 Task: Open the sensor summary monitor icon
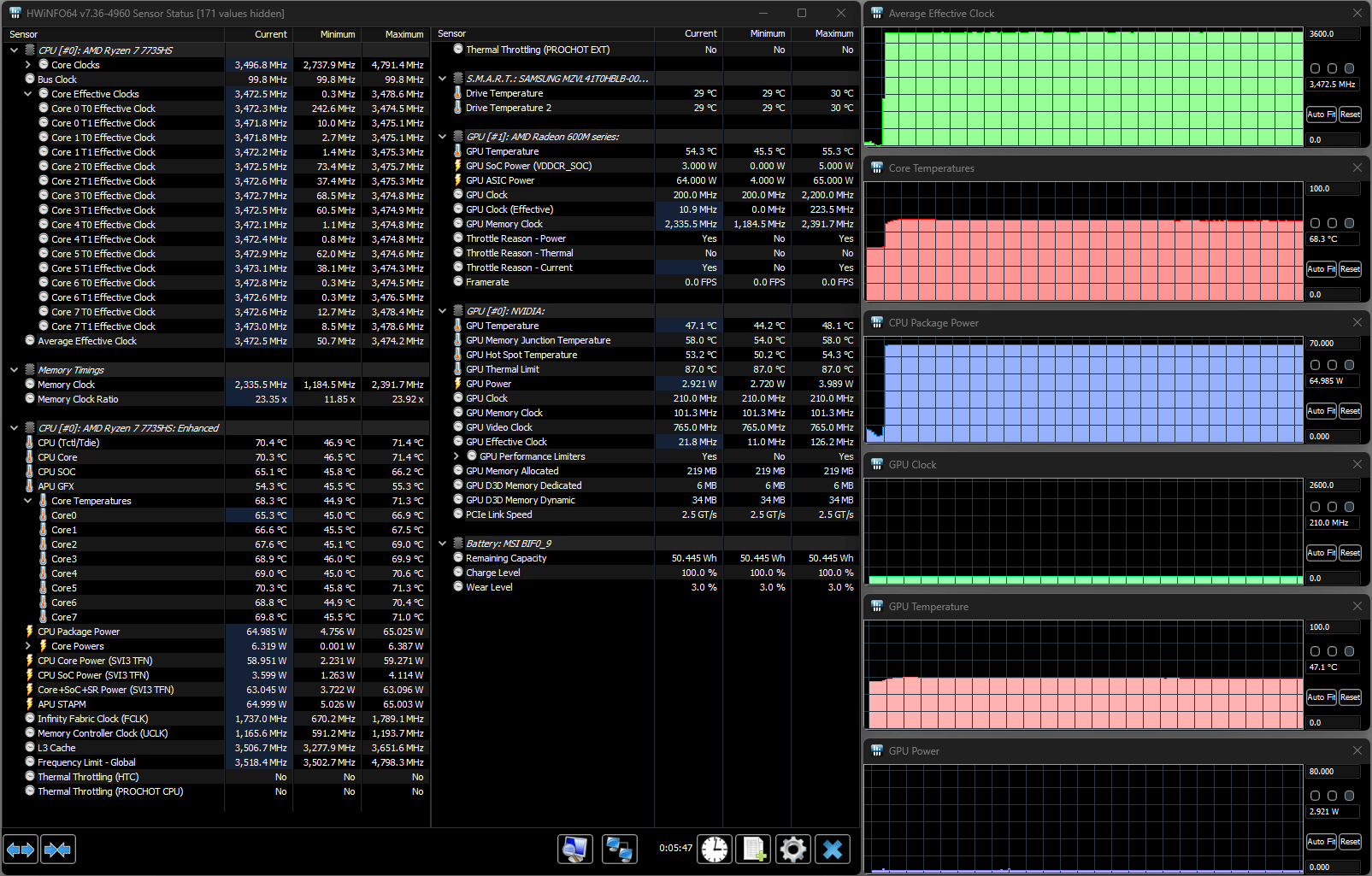[x=574, y=849]
